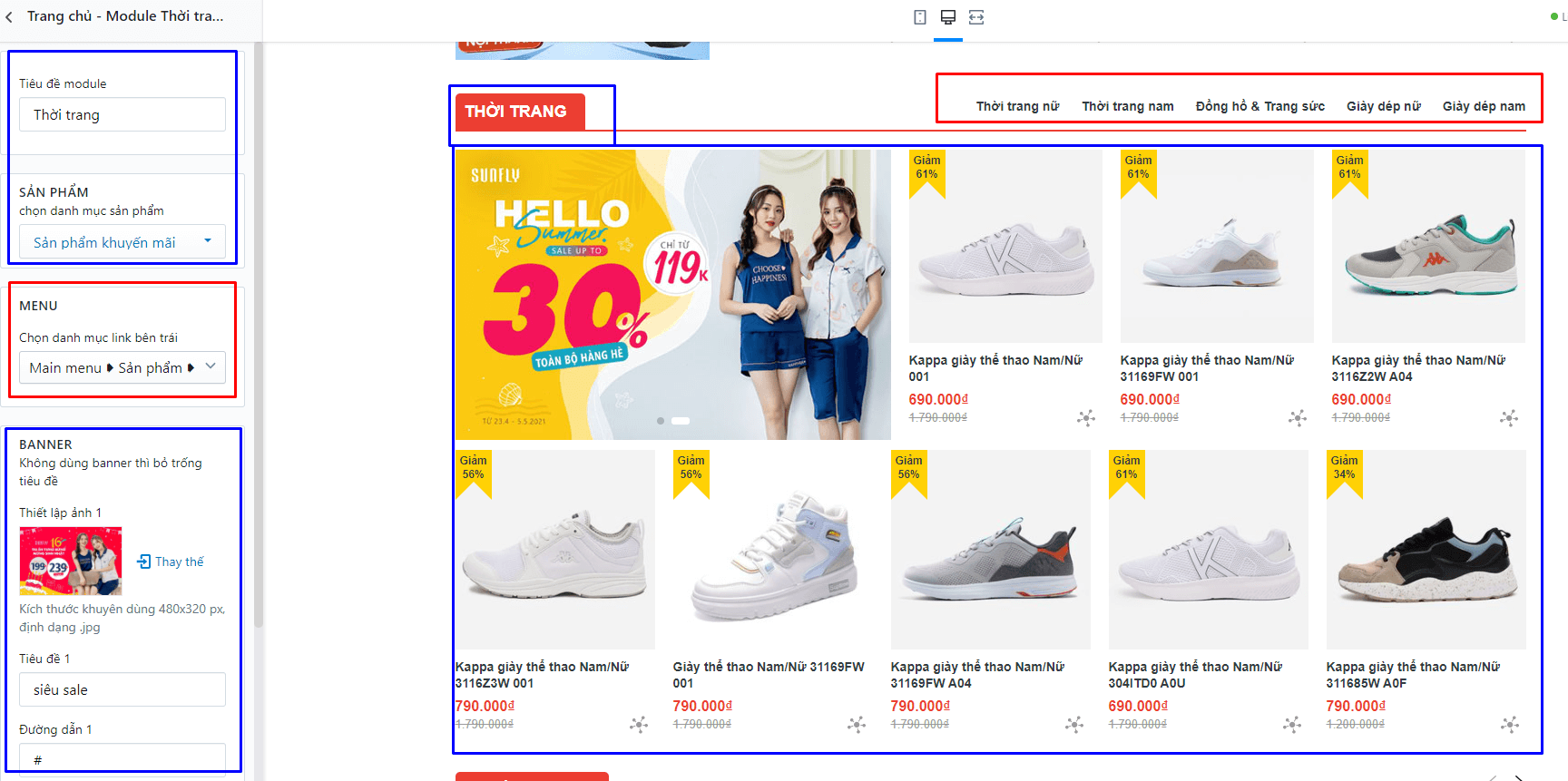Click the banner image 1 thumbnail
The height and width of the screenshot is (781, 1568).
[71, 561]
